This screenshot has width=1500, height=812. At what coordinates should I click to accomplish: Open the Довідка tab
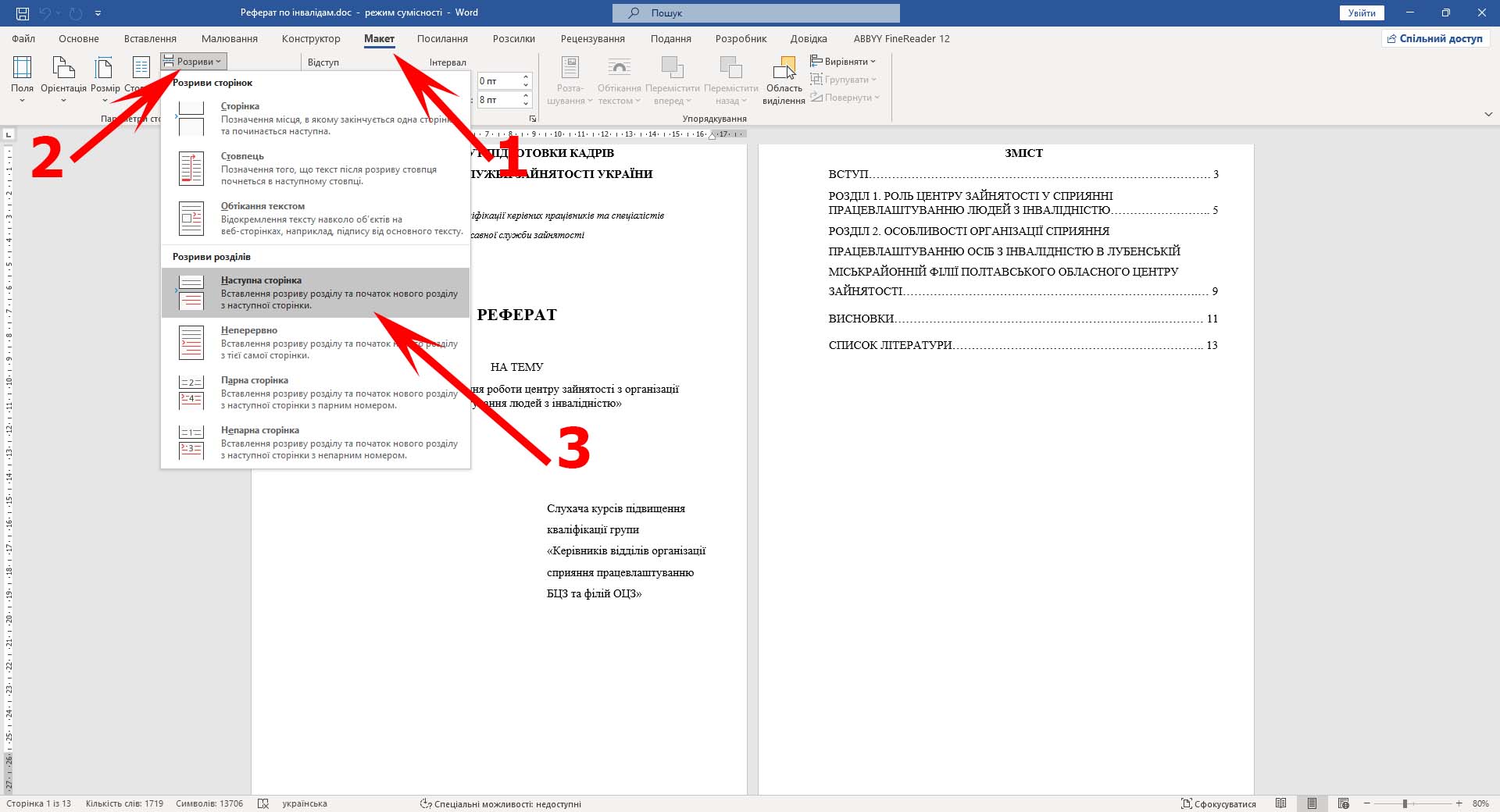(809, 38)
